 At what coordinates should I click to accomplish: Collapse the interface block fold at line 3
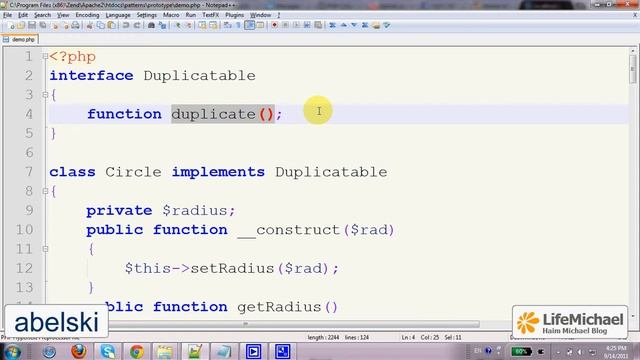[45, 95]
